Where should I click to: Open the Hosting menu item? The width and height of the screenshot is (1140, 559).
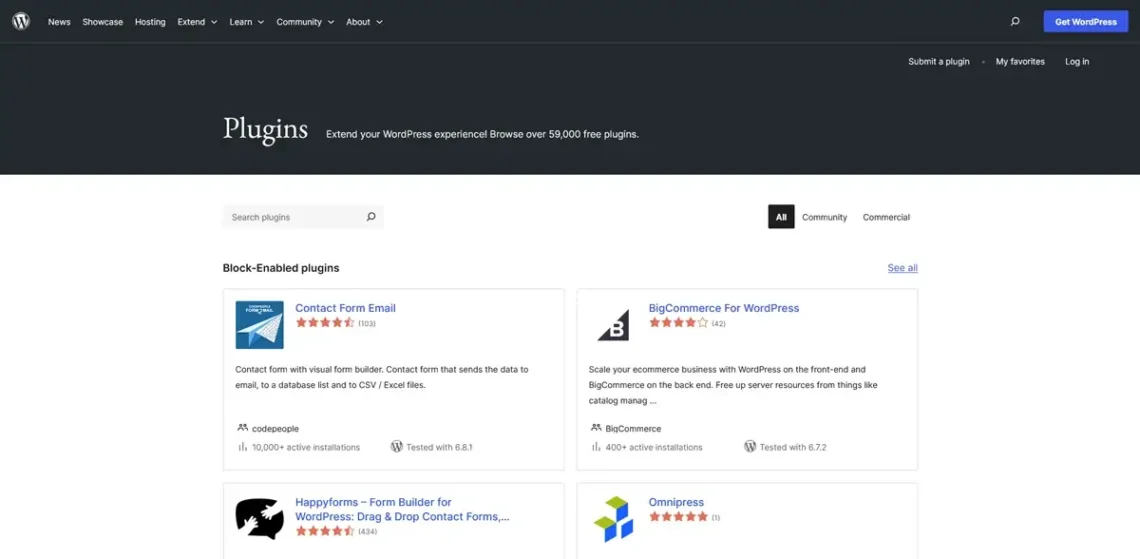(x=150, y=22)
